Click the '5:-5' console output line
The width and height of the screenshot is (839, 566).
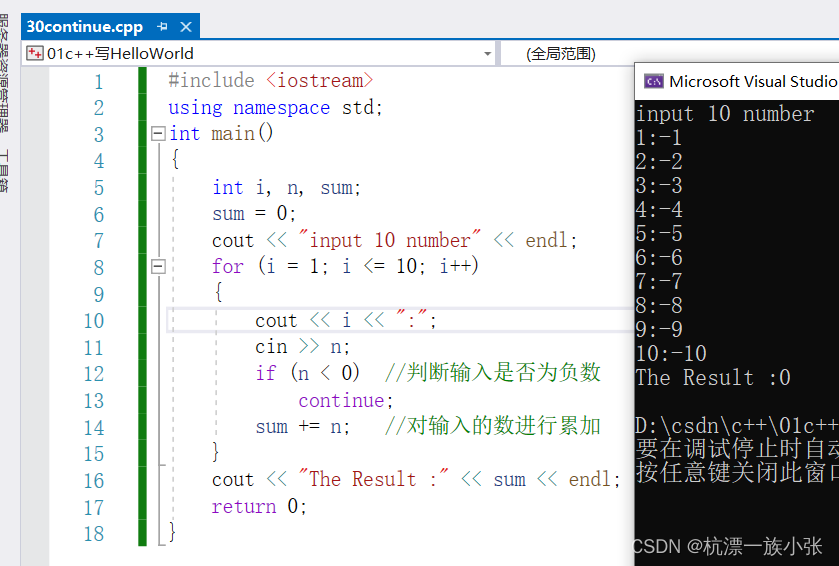point(659,234)
